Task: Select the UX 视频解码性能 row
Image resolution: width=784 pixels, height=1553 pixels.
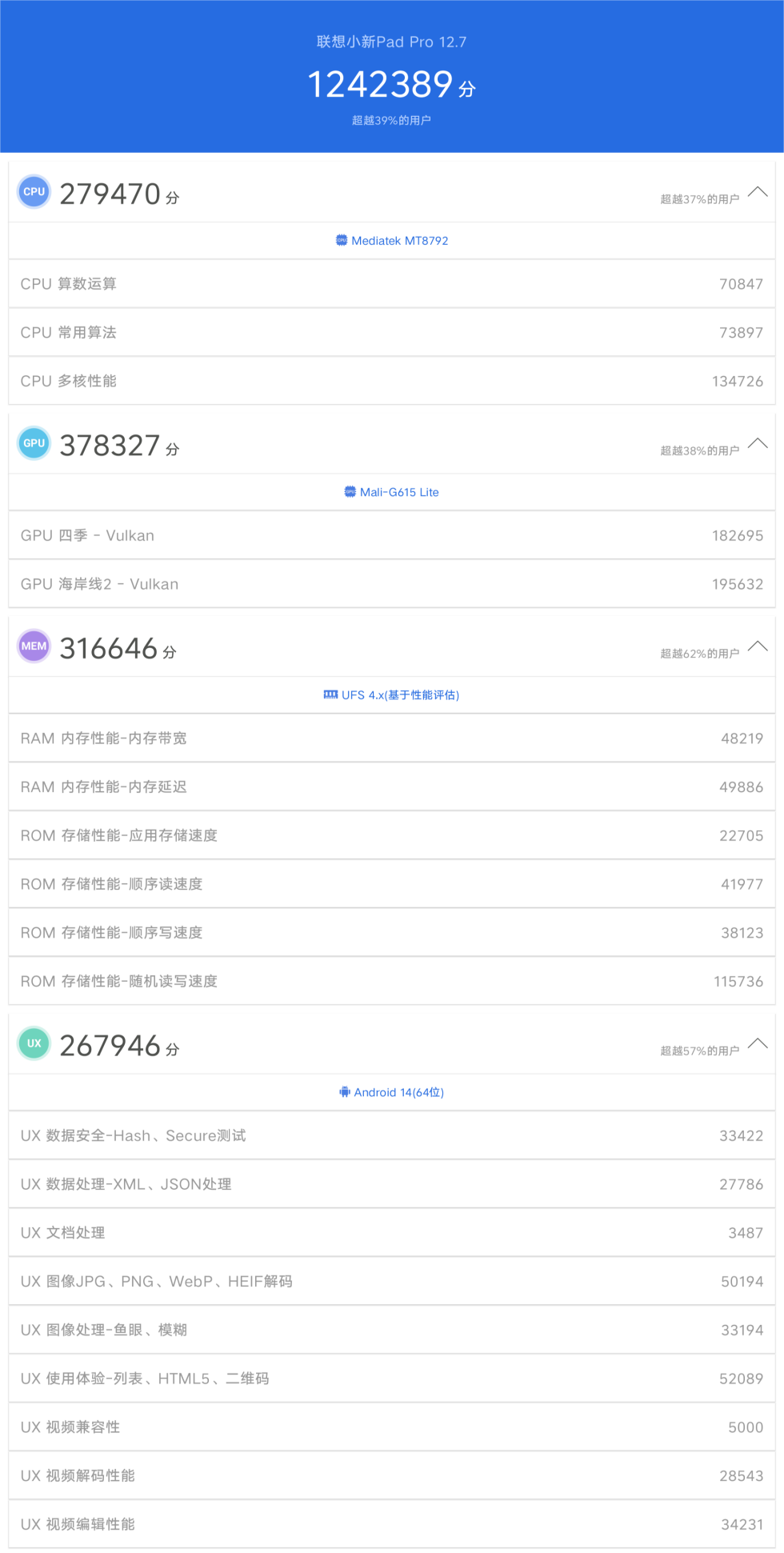Action: pos(392,1475)
